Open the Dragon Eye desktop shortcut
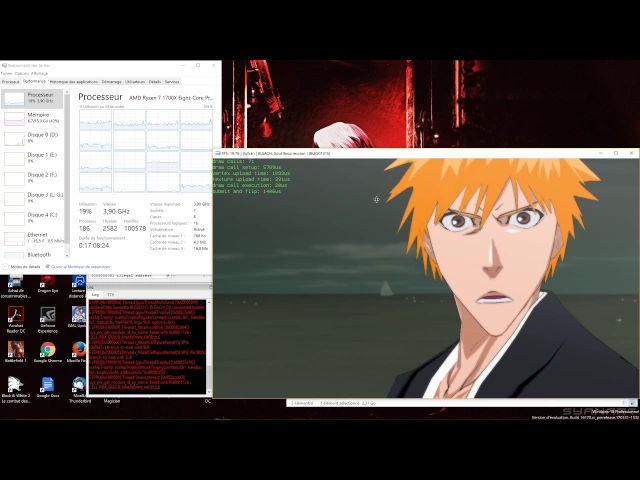Screen dimensions: 640x480 tap(48, 284)
